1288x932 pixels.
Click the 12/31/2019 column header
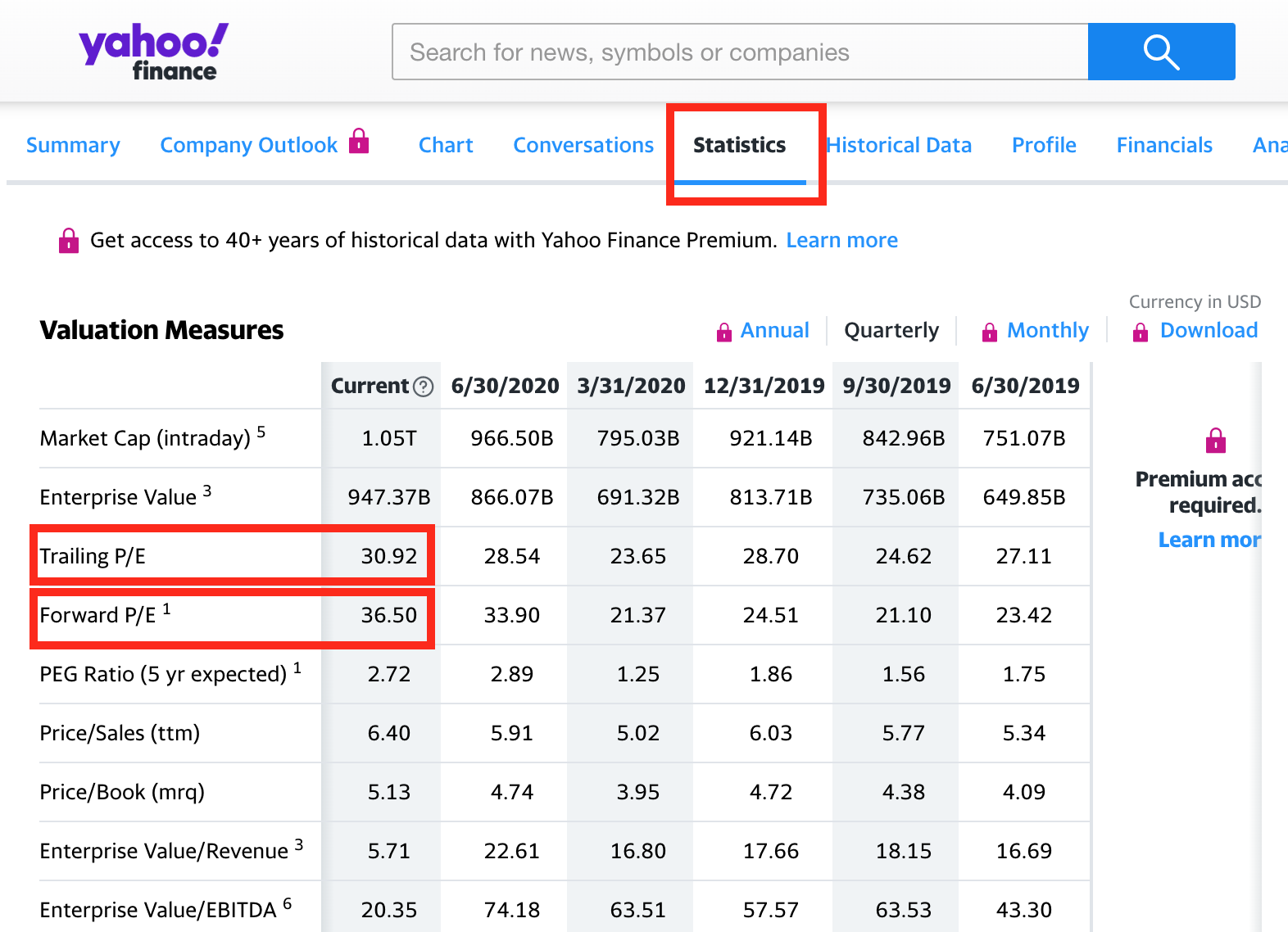764,386
